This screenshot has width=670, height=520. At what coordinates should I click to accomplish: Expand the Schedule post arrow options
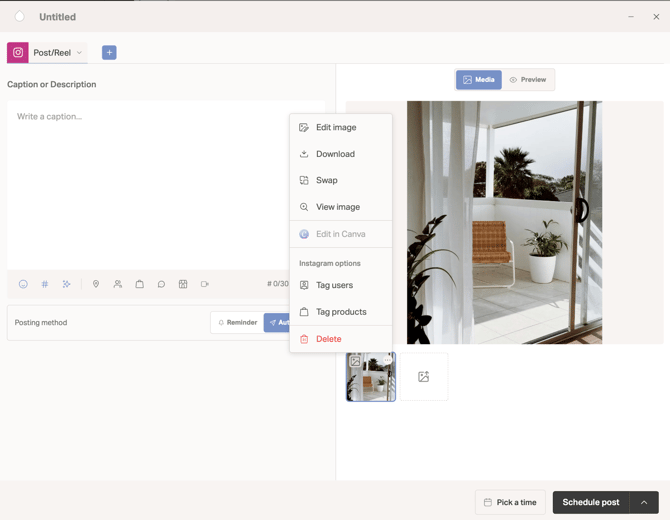point(644,502)
